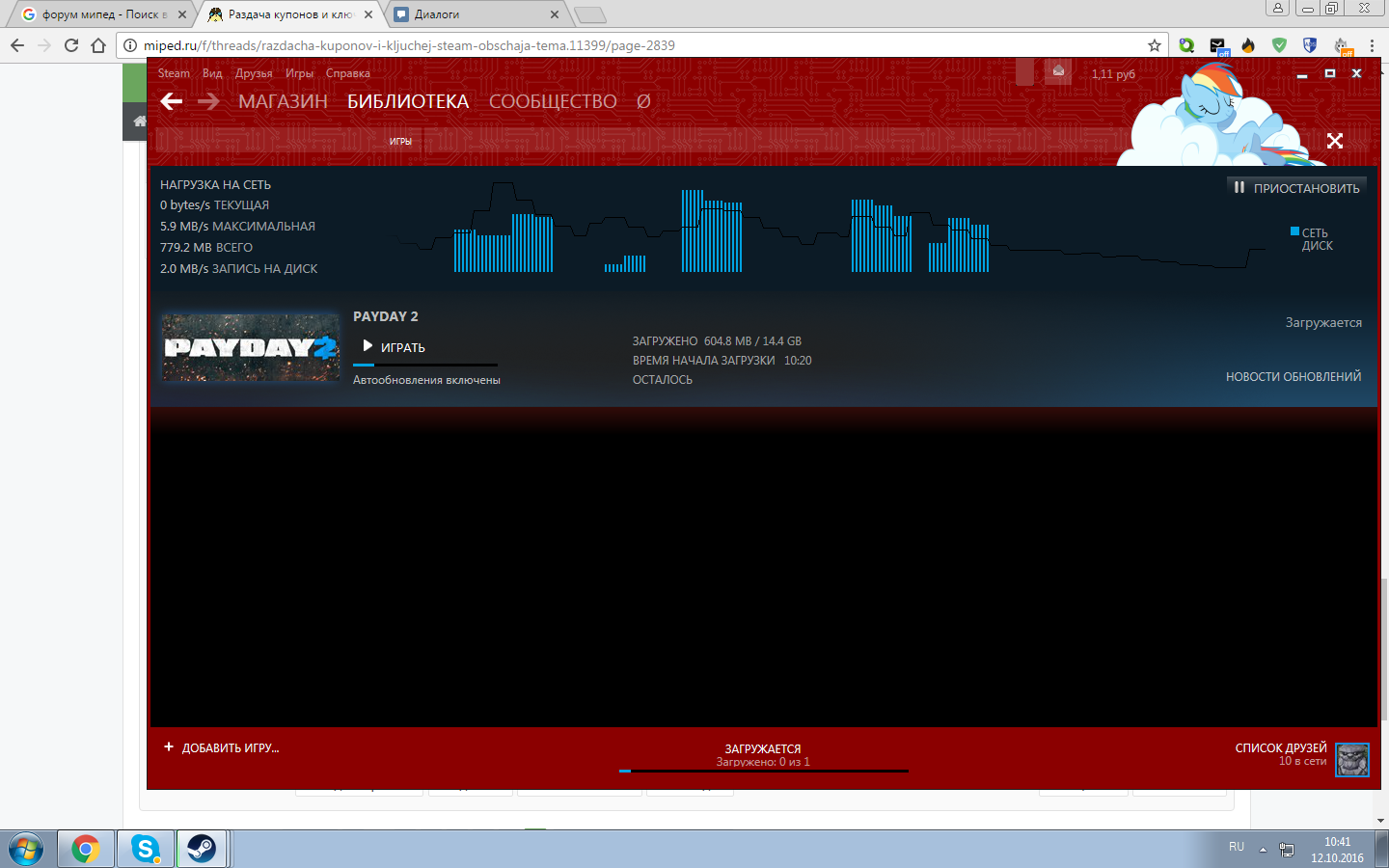
Task: Click the Chrome home button
Action: coord(98,45)
